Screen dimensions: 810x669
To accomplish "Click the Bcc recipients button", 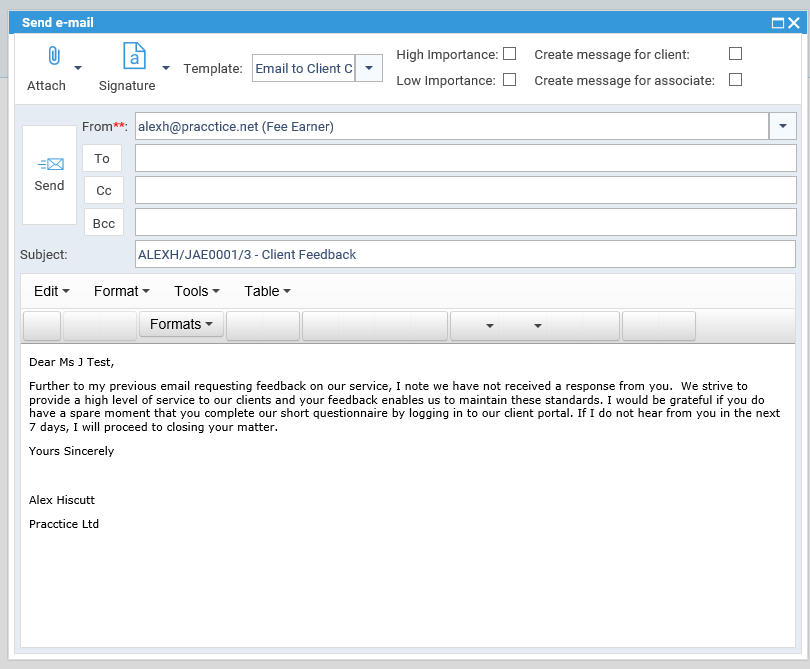I will click(x=104, y=223).
